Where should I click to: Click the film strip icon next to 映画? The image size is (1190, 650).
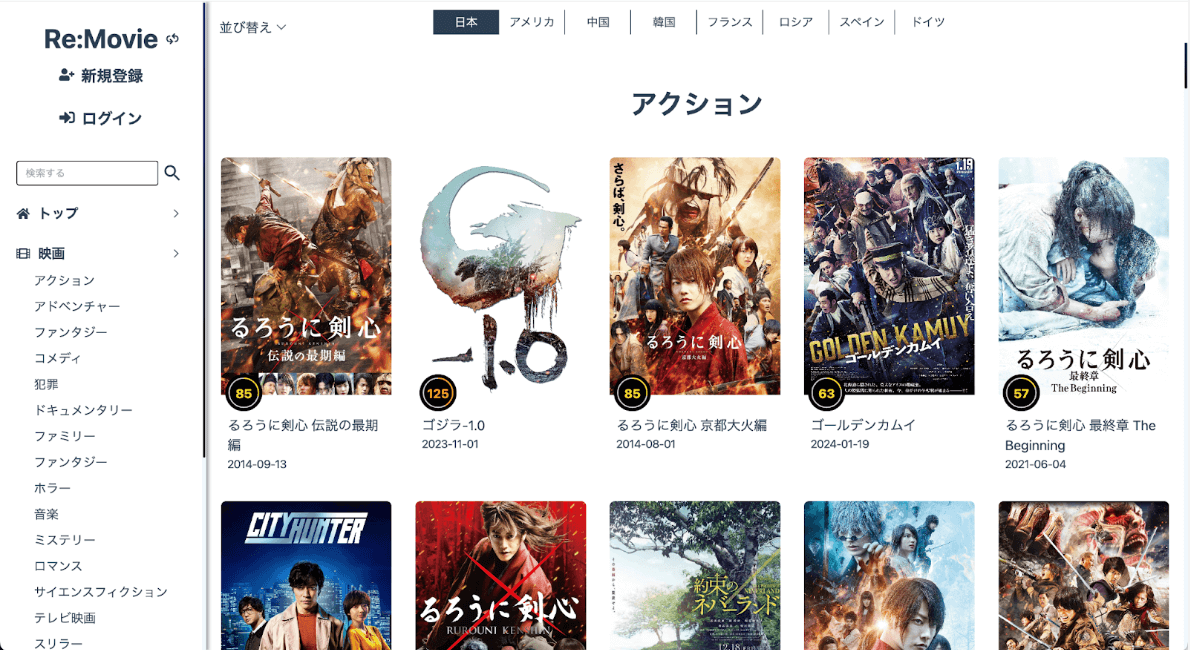pos(24,254)
